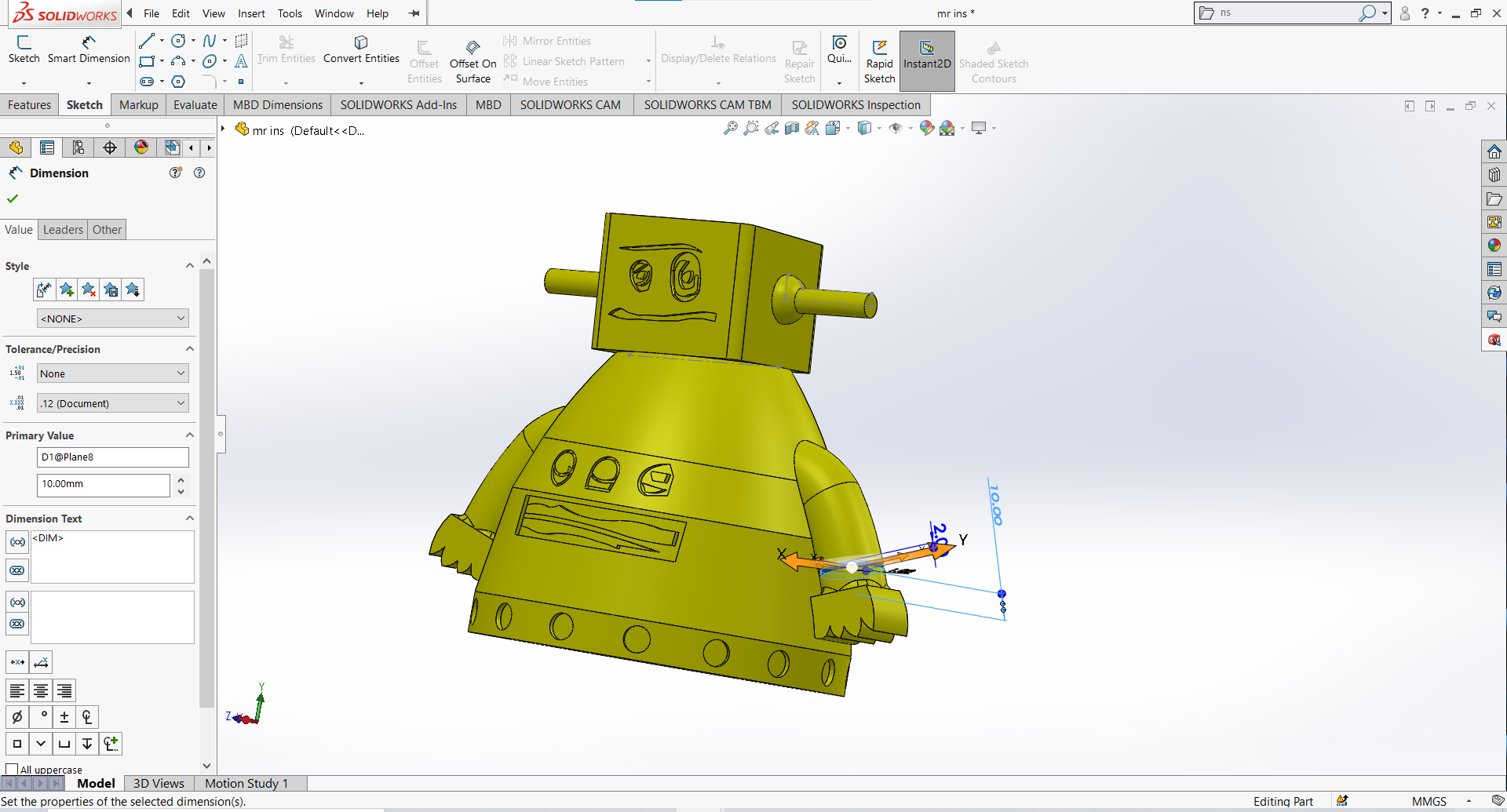
Task: Toggle center justify for dimension text
Action: pos(40,690)
